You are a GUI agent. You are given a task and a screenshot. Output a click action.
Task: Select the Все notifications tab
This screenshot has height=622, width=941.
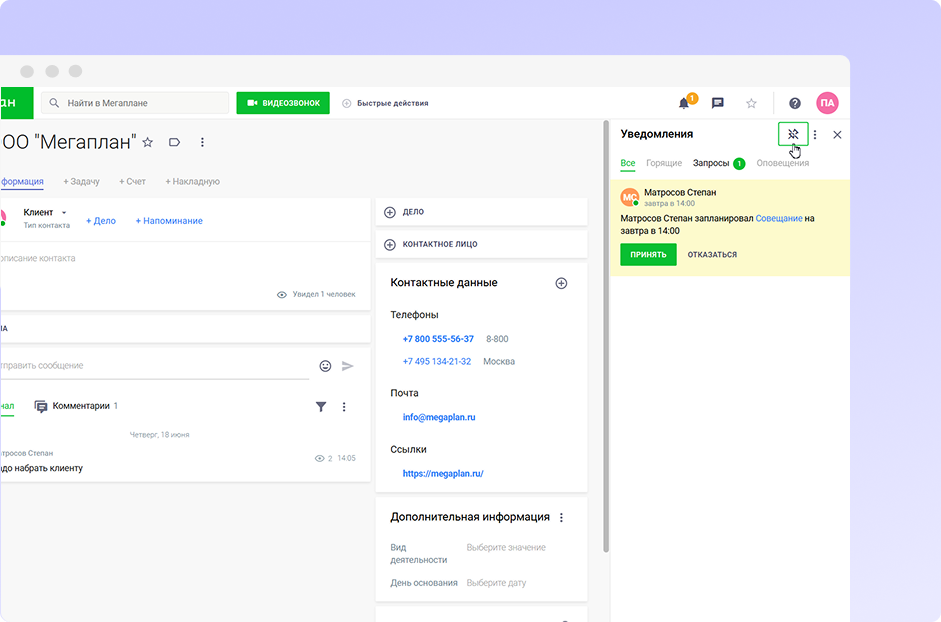point(628,163)
